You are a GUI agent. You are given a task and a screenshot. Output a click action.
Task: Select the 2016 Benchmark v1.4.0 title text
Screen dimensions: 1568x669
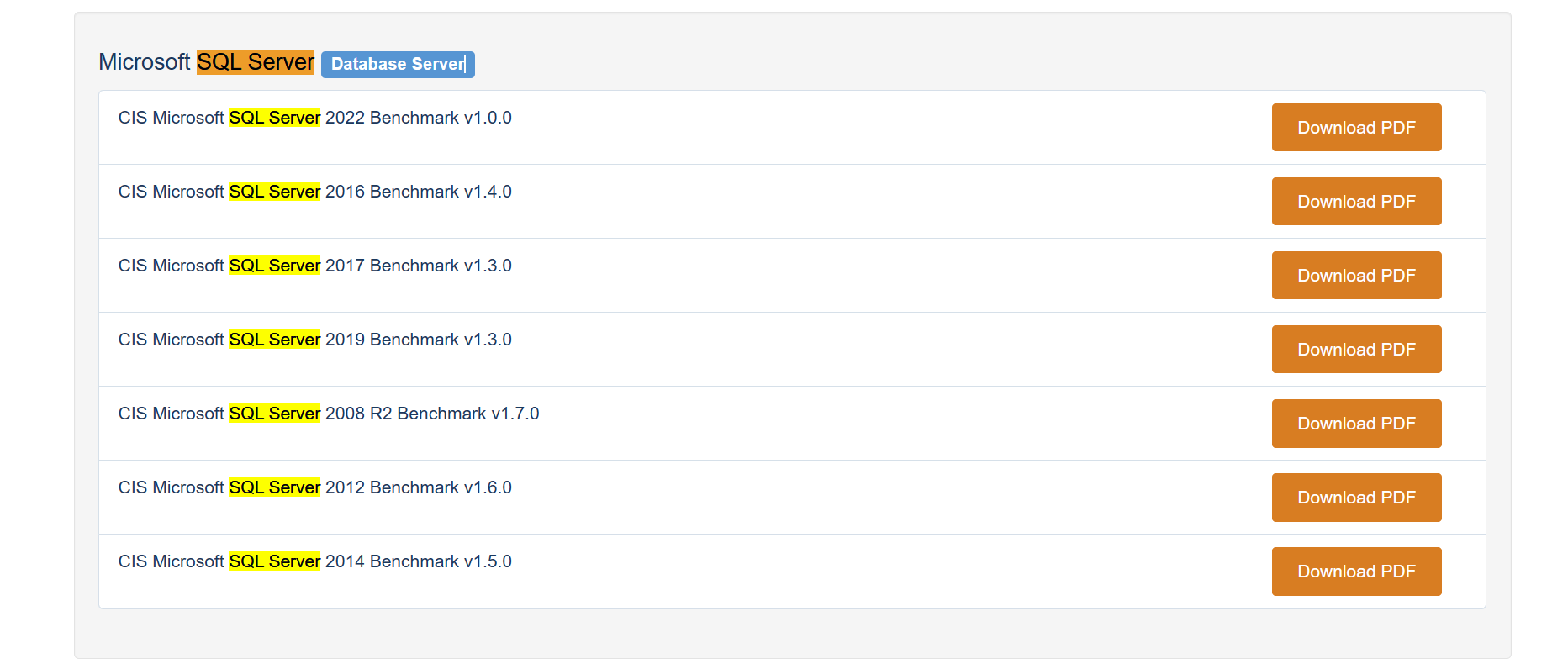tap(418, 192)
